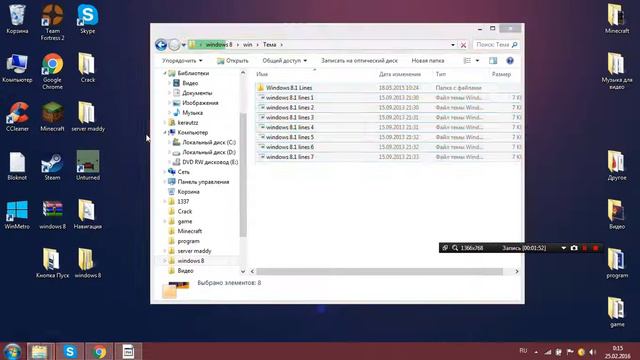Collapse the Компьютер tree node
Viewport: 640px width, 360px height.
pyautogui.click(x=165, y=132)
